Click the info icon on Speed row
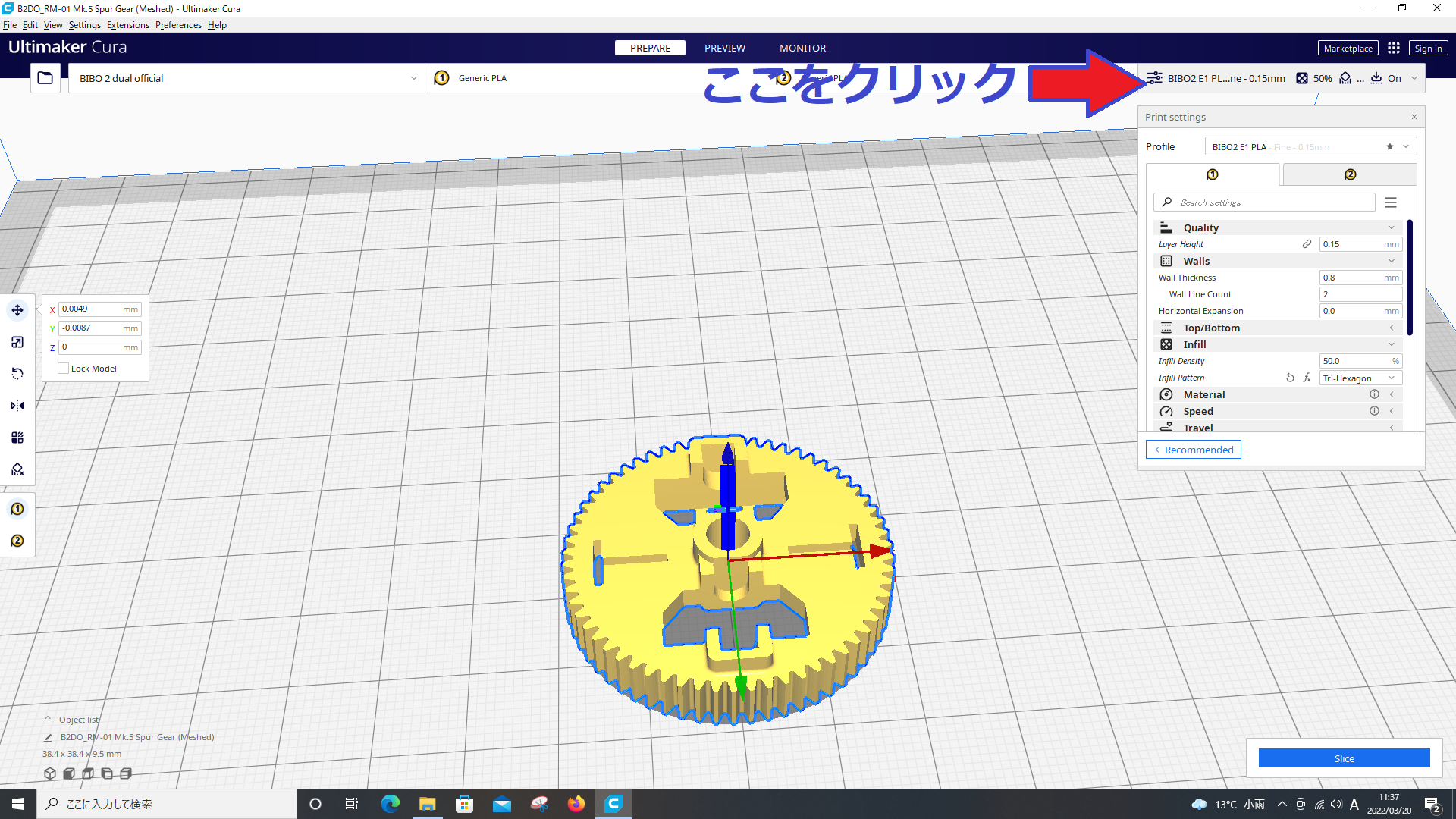The width and height of the screenshot is (1456, 819). click(1374, 411)
